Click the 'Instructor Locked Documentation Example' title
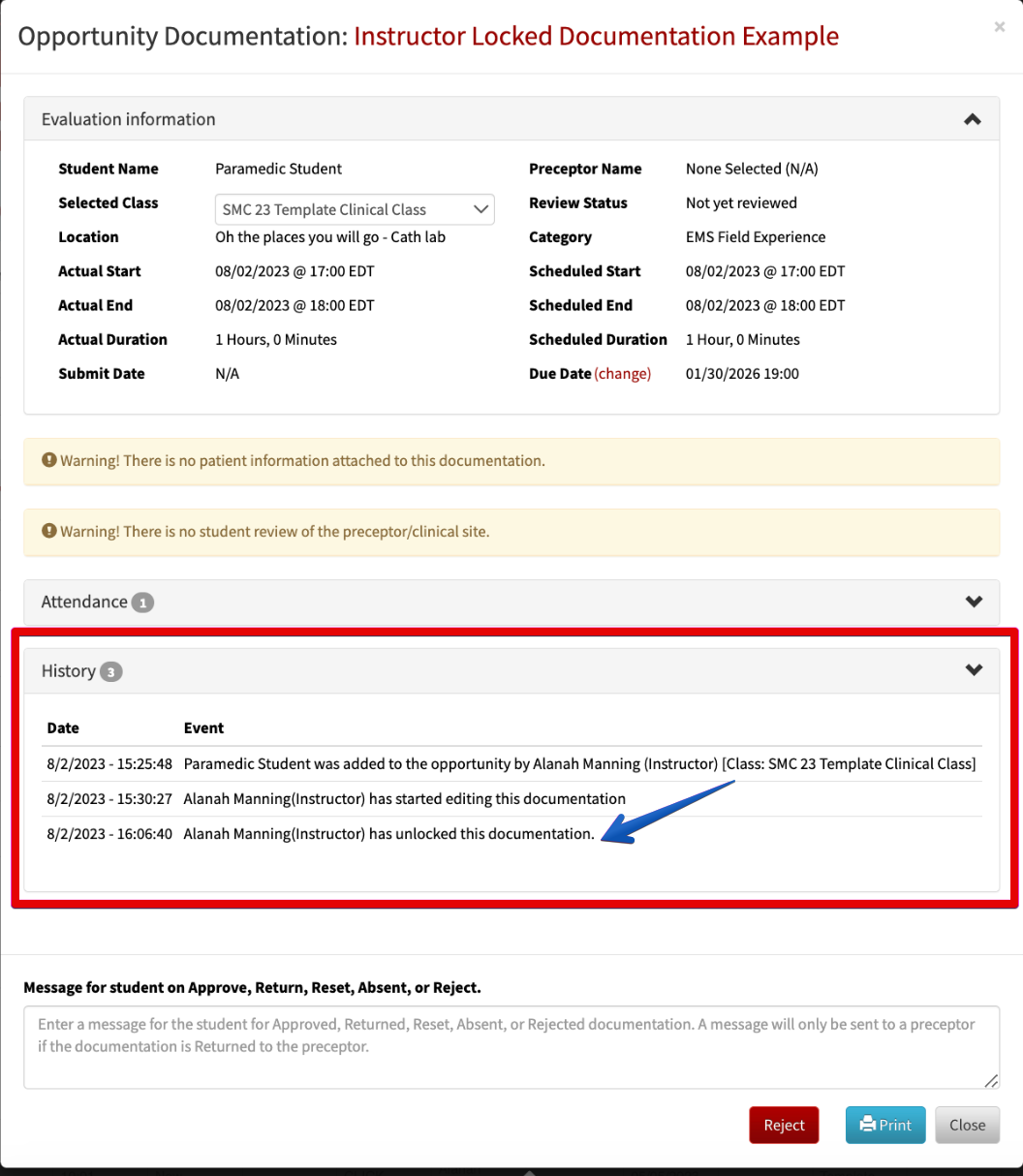 (596, 36)
